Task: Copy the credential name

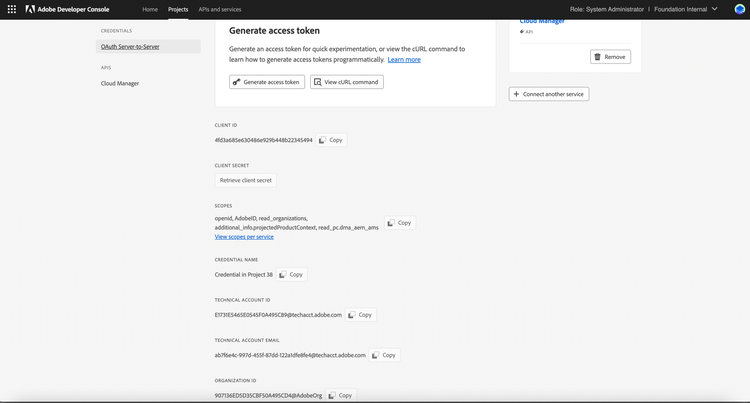Action: pos(291,274)
